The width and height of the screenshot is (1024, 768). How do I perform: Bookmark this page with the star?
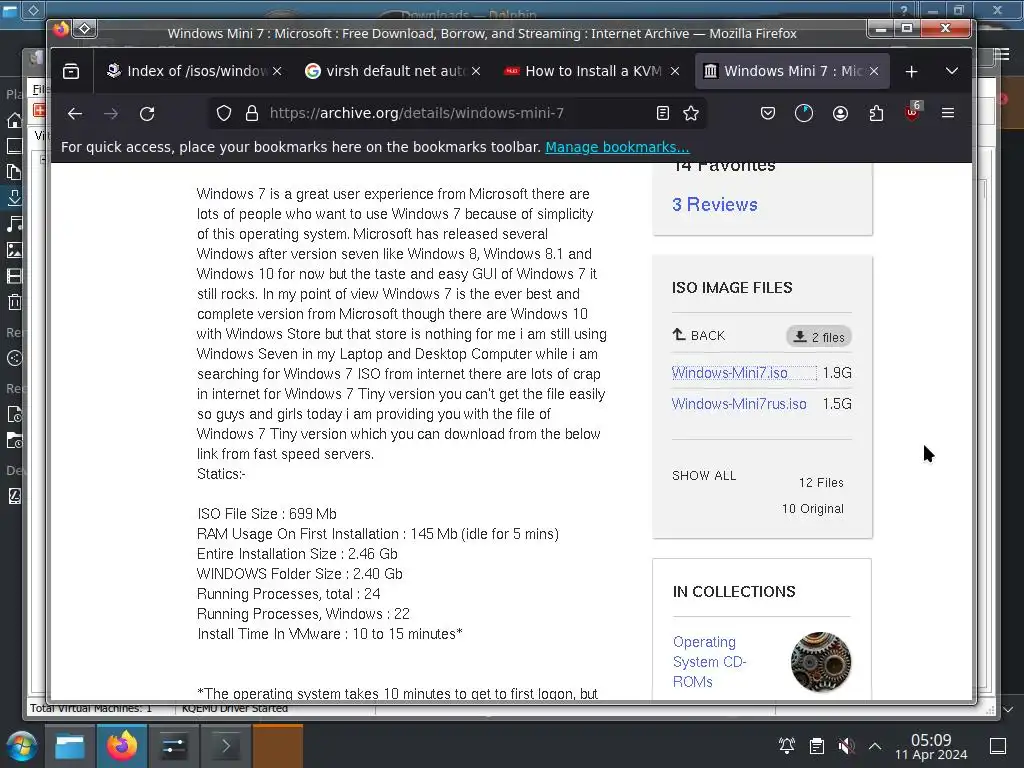click(x=691, y=114)
